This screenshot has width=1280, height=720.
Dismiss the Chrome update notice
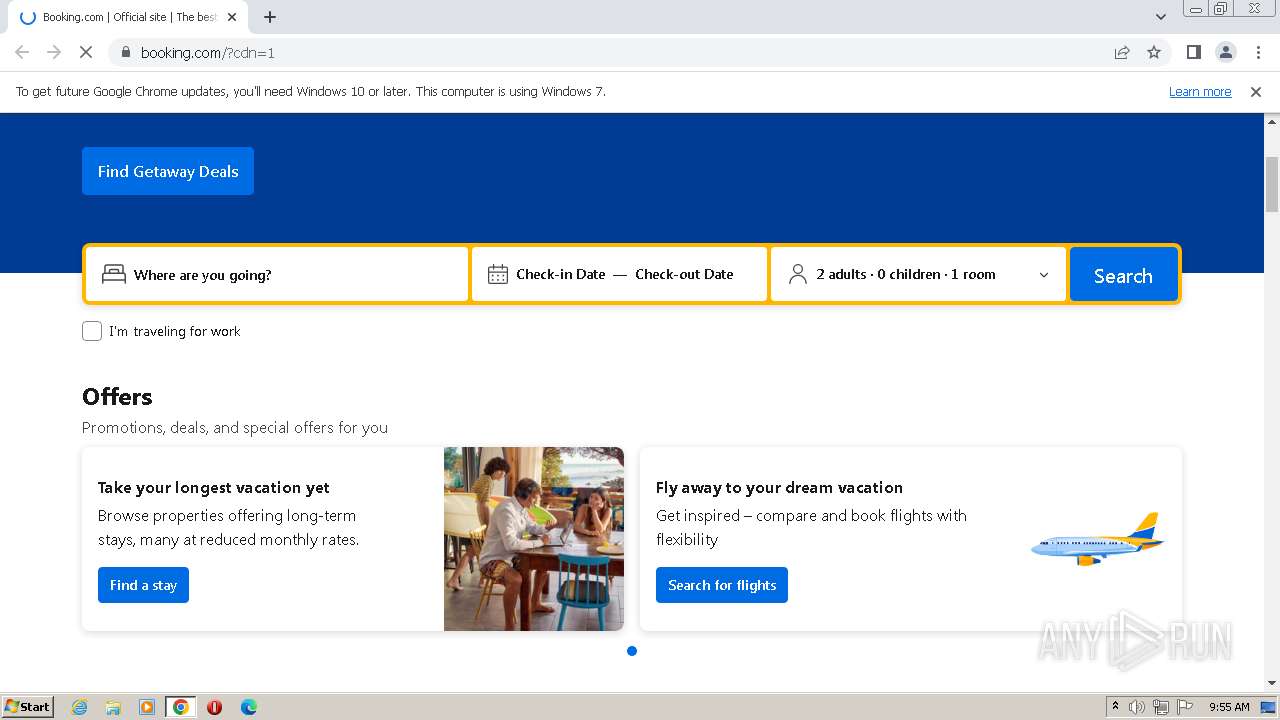1256,91
